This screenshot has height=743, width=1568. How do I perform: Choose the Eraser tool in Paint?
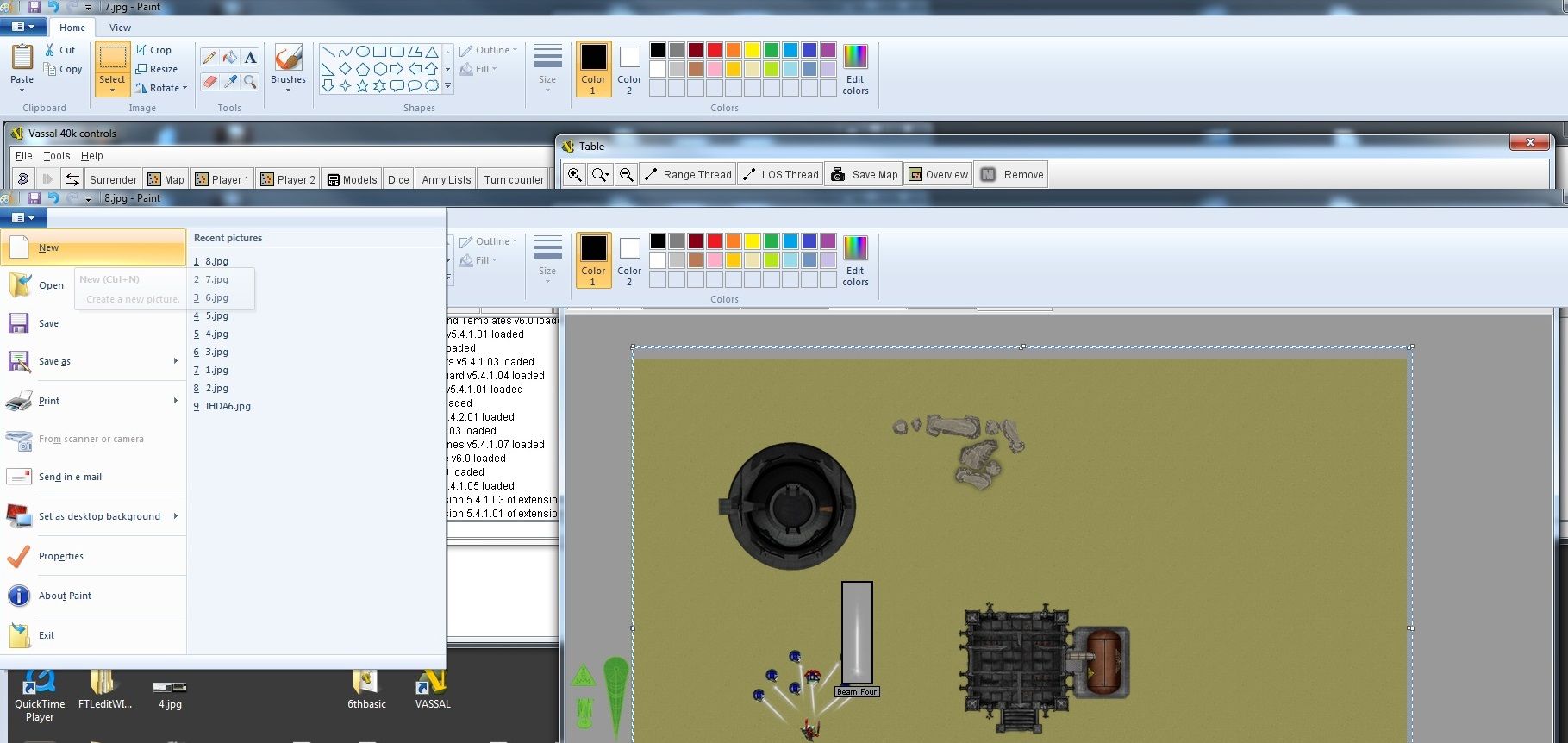(209, 82)
